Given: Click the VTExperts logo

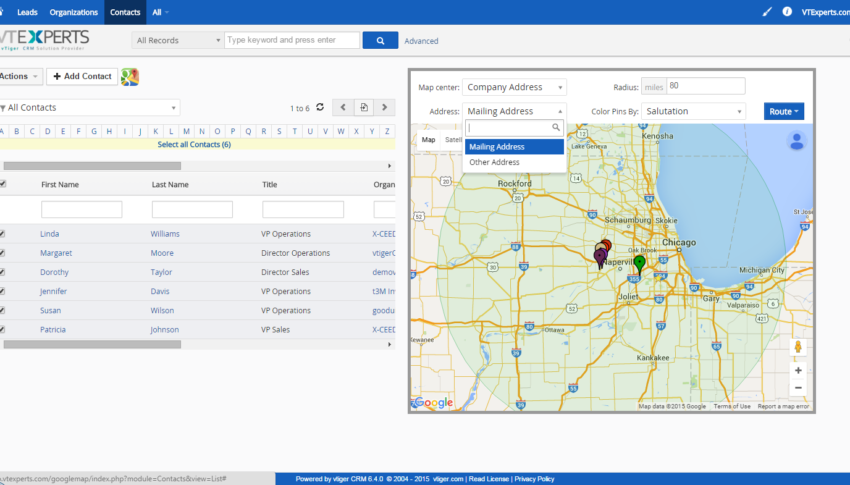Looking at the screenshot, I should pos(43,40).
